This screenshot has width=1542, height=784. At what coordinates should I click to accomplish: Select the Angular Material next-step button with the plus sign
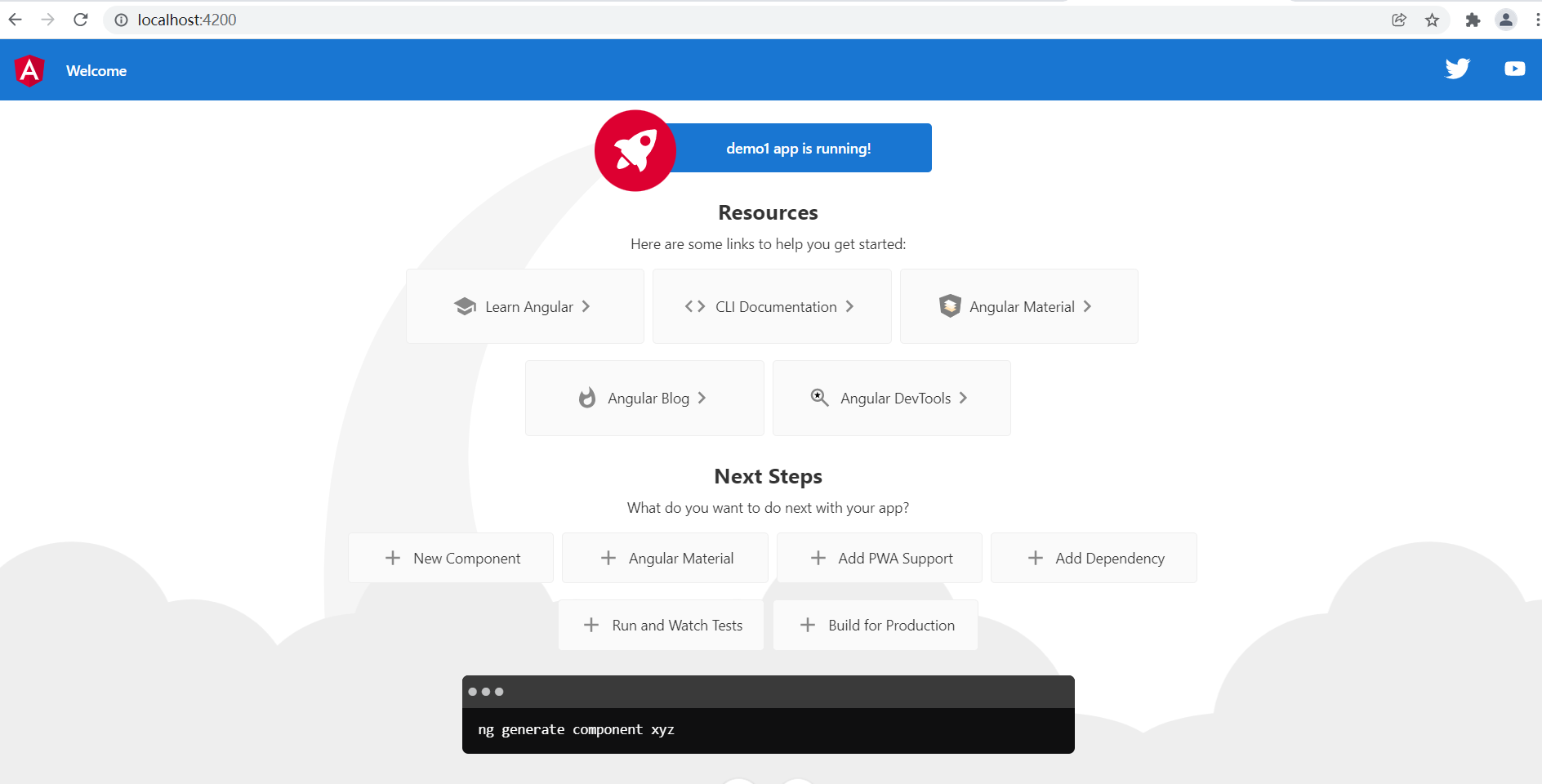(665, 558)
